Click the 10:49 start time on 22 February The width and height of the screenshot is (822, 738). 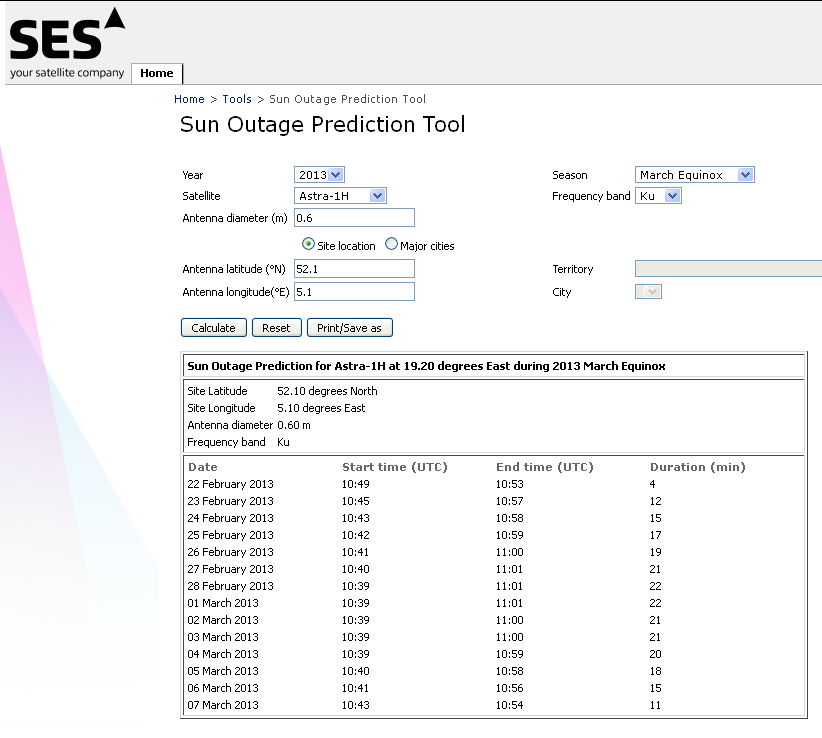355,484
